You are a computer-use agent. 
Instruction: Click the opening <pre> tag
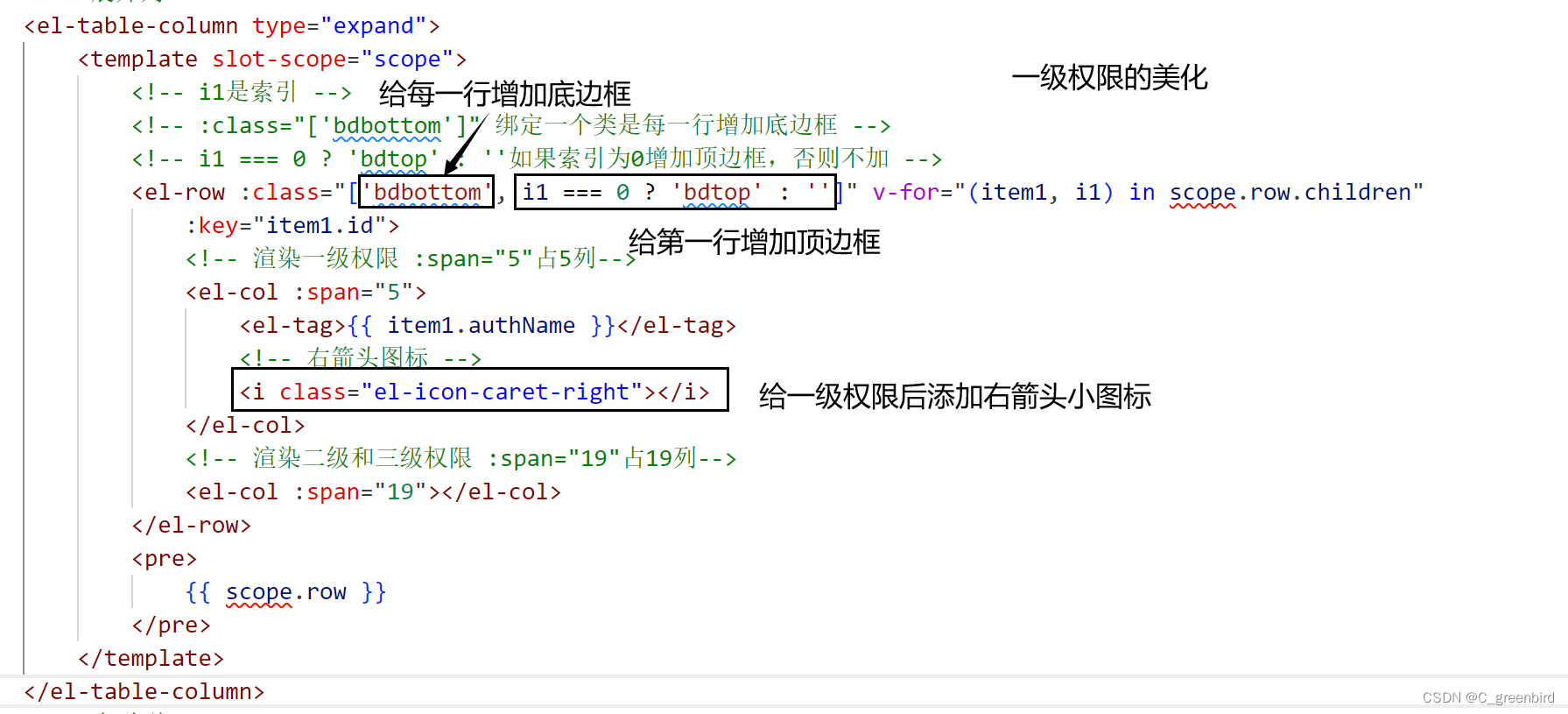pos(164,558)
